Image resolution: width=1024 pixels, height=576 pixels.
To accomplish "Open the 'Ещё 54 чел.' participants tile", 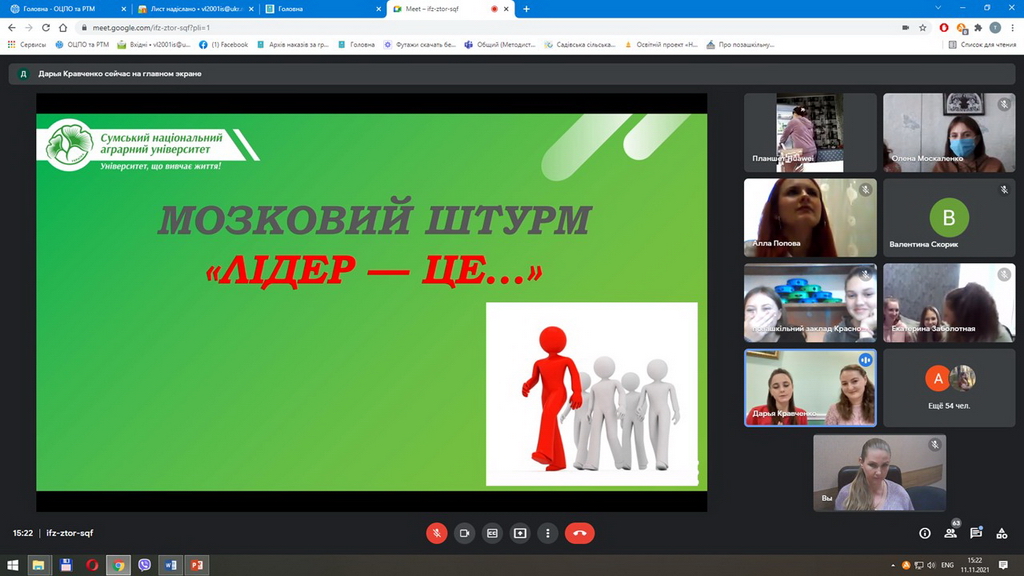I will [949, 387].
